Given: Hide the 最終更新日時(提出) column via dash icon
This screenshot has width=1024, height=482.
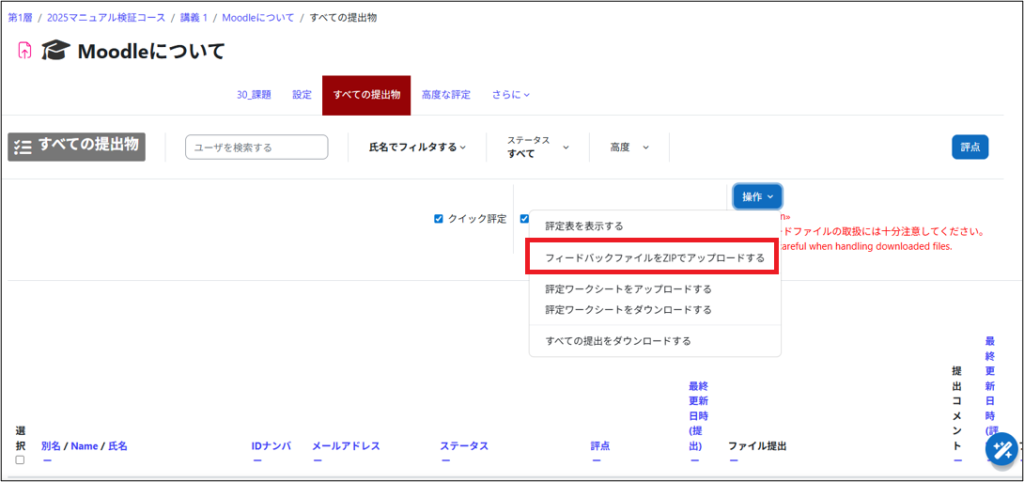Looking at the screenshot, I should click(x=694, y=460).
